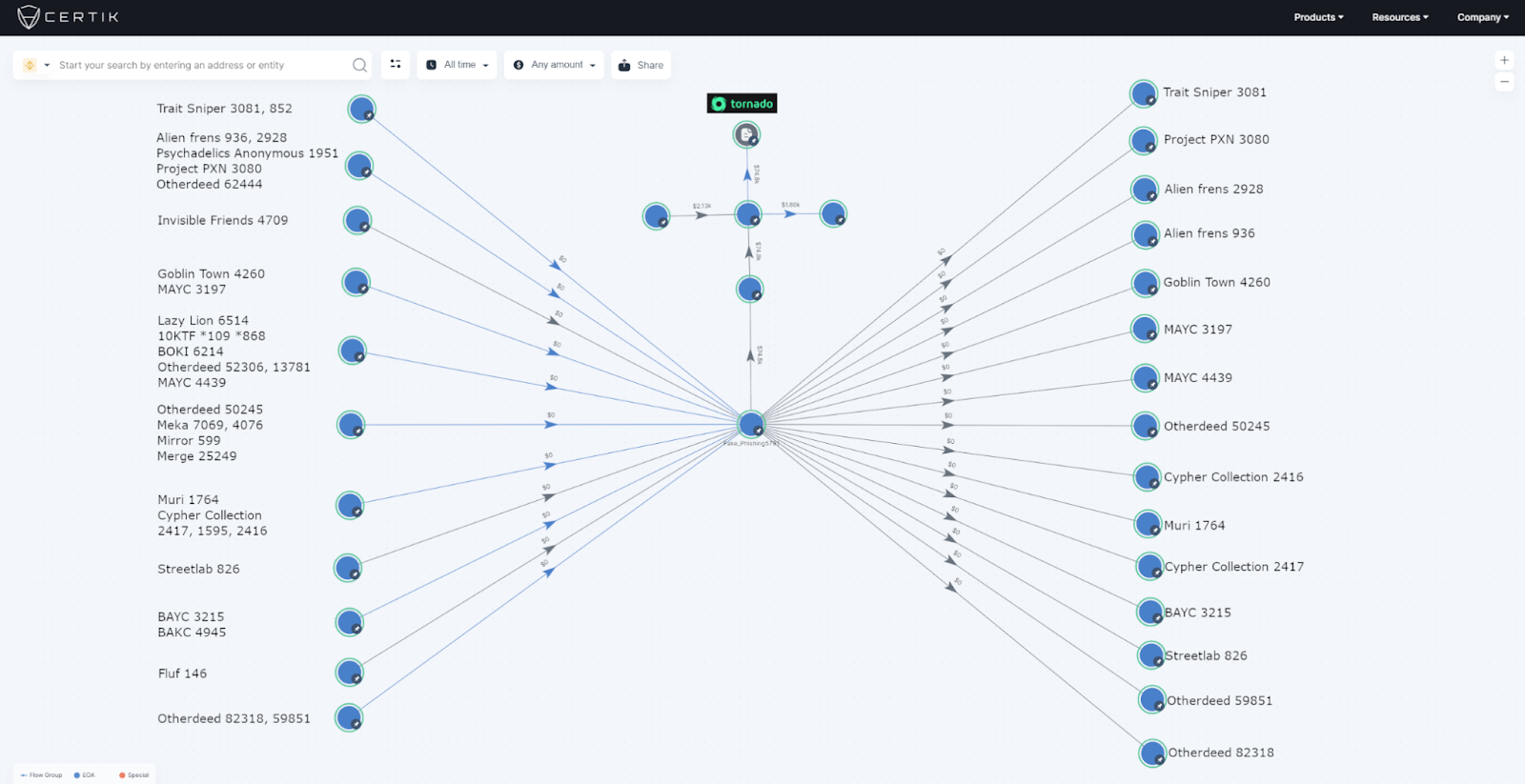
Task: Select the tornado contract node
Action: point(746,135)
